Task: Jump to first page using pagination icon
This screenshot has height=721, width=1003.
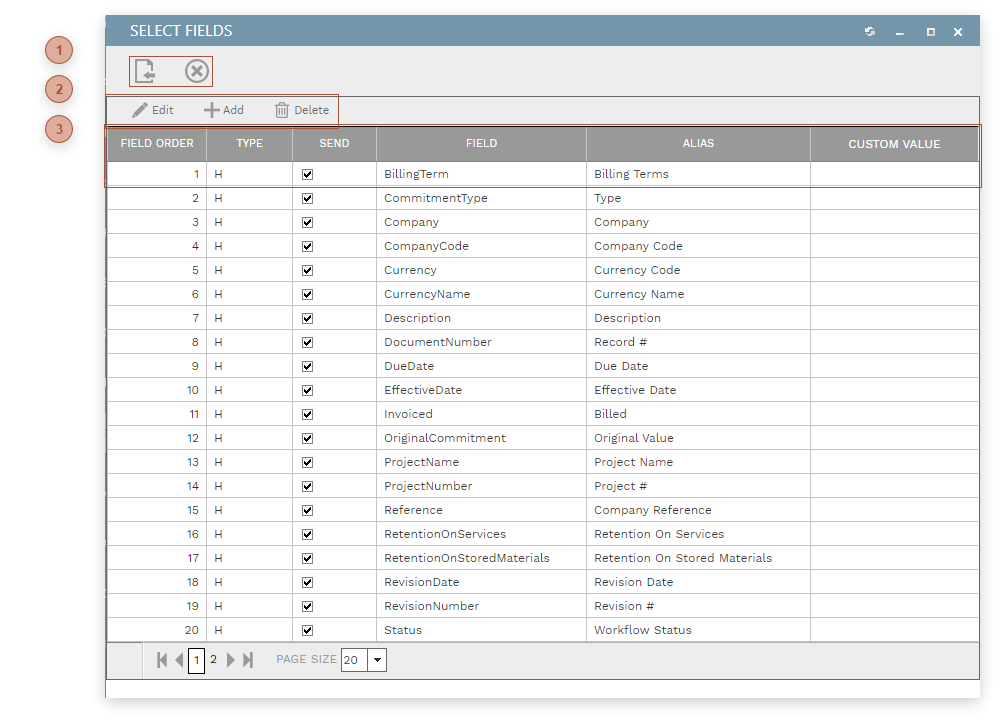Action: tap(161, 660)
